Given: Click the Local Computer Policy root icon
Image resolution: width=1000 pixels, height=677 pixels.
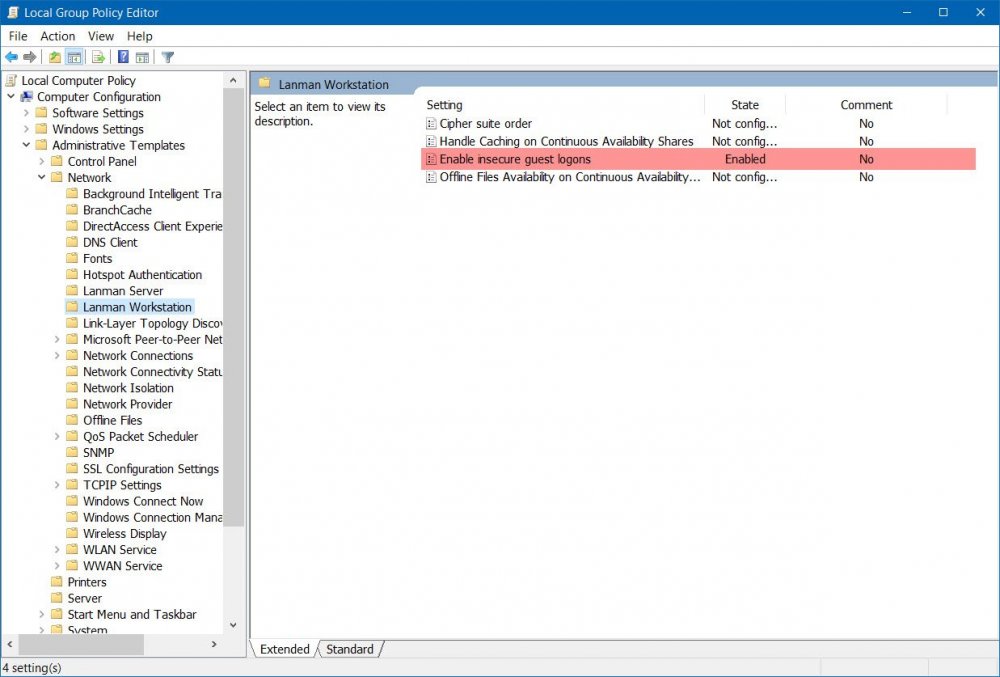Looking at the screenshot, I should [x=11, y=80].
